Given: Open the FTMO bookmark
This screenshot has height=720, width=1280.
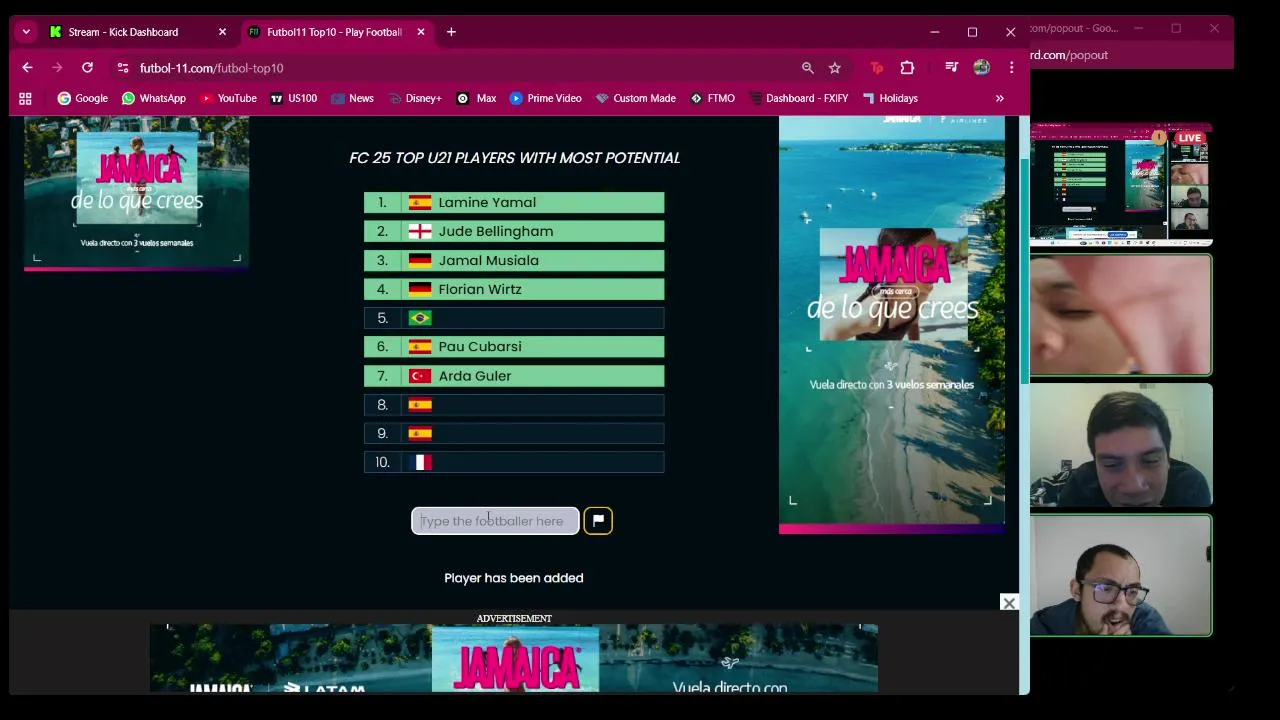Looking at the screenshot, I should [712, 98].
